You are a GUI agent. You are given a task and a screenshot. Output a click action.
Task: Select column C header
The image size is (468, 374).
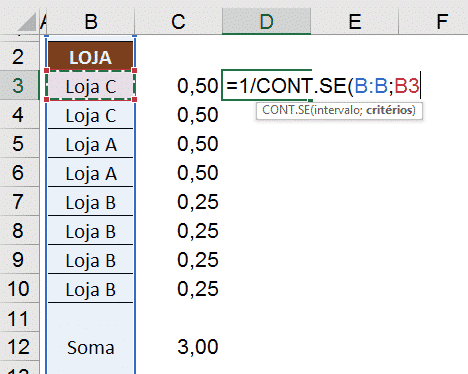tap(178, 22)
